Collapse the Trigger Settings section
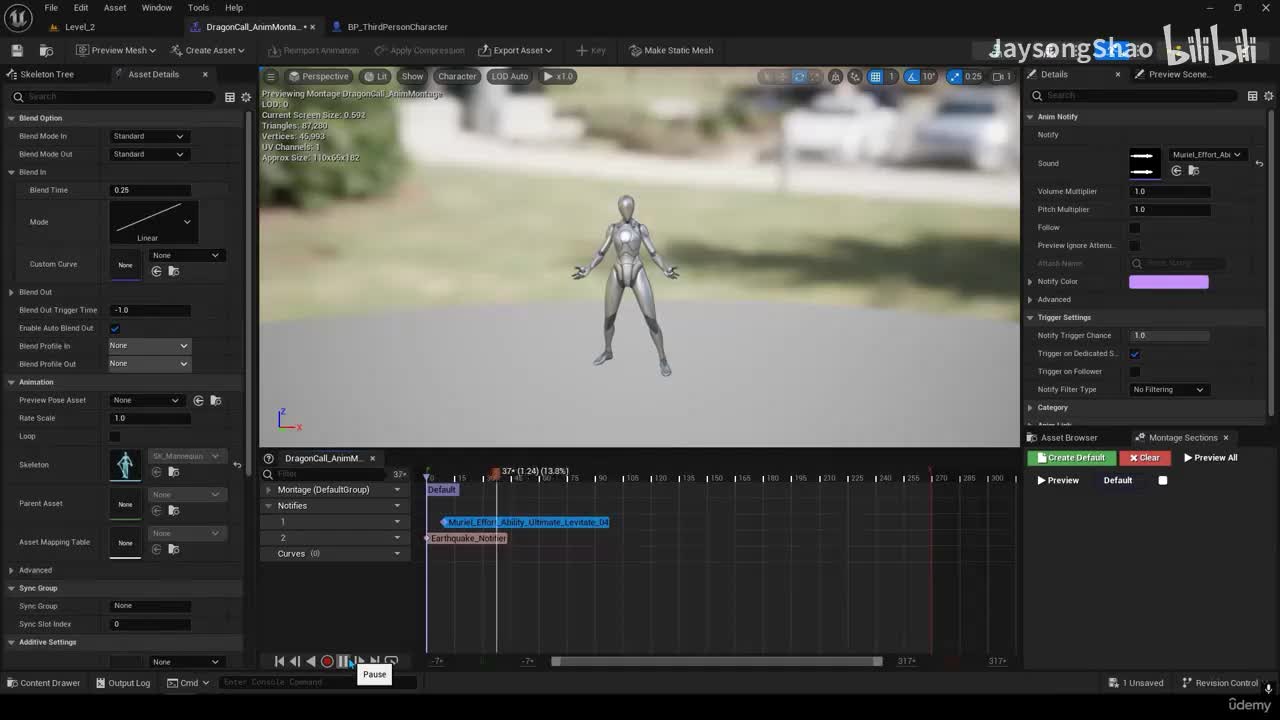Image resolution: width=1280 pixels, height=720 pixels. pos(1030,317)
